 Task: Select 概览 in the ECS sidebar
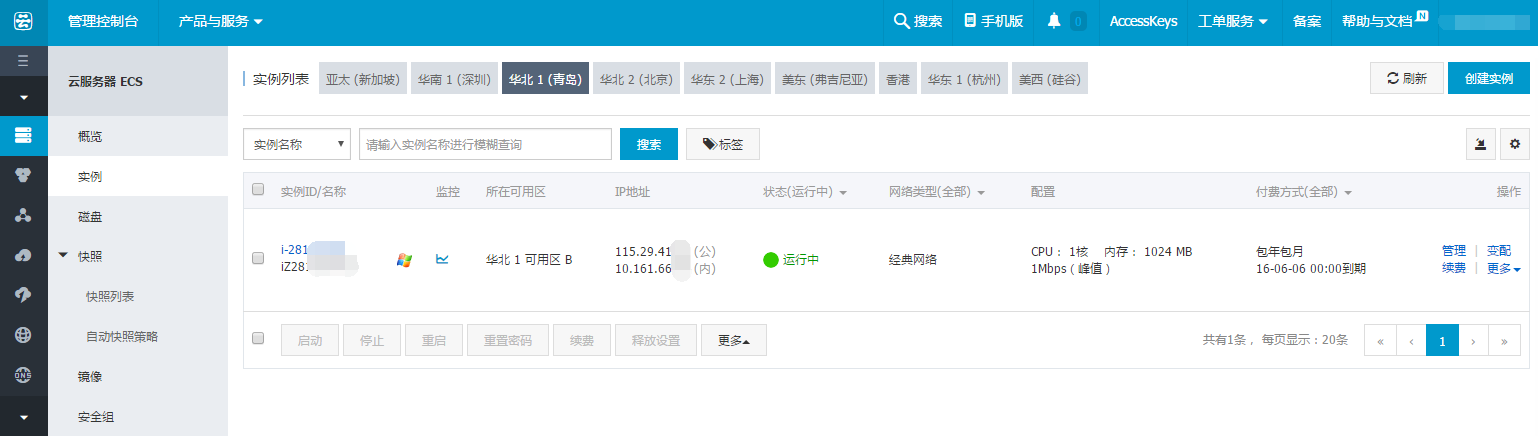138,136
